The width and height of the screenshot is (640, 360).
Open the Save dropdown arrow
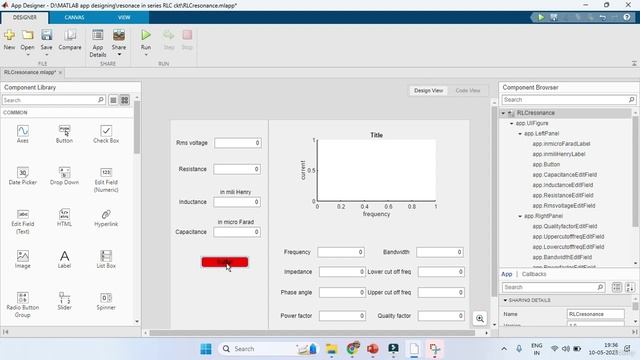pos(47,55)
